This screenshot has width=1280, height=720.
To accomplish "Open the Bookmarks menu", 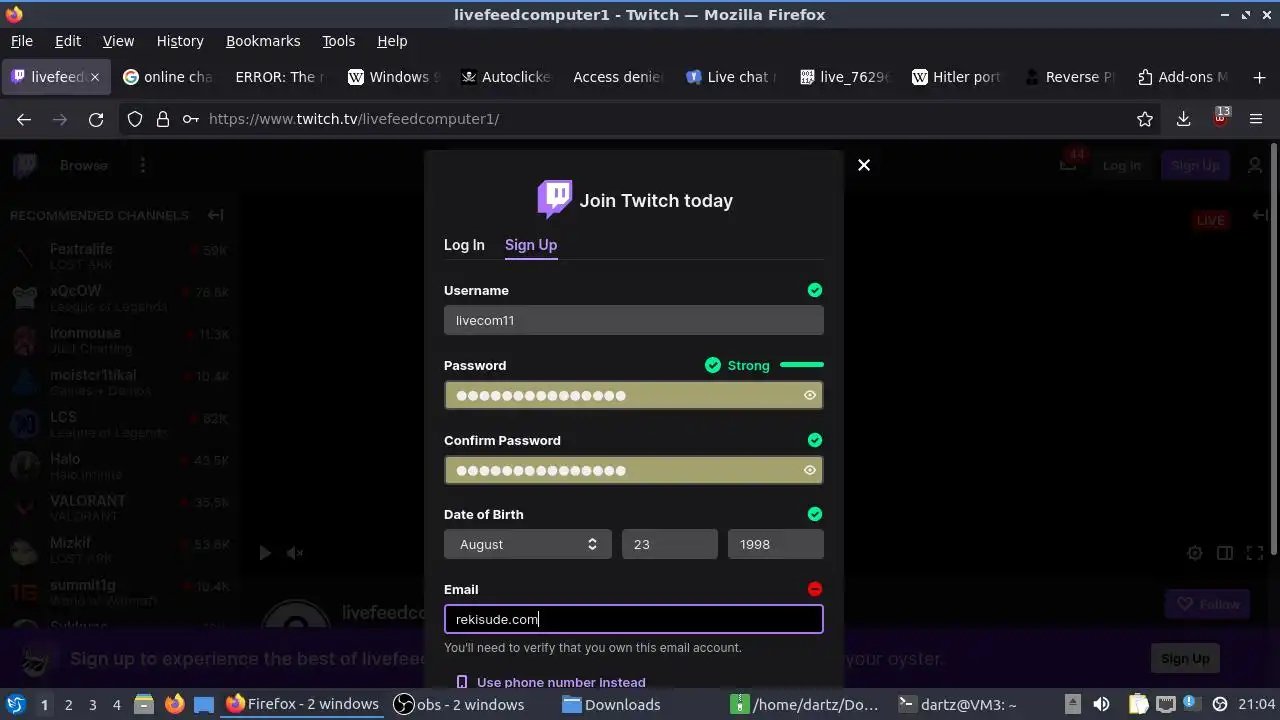I will pos(263,41).
